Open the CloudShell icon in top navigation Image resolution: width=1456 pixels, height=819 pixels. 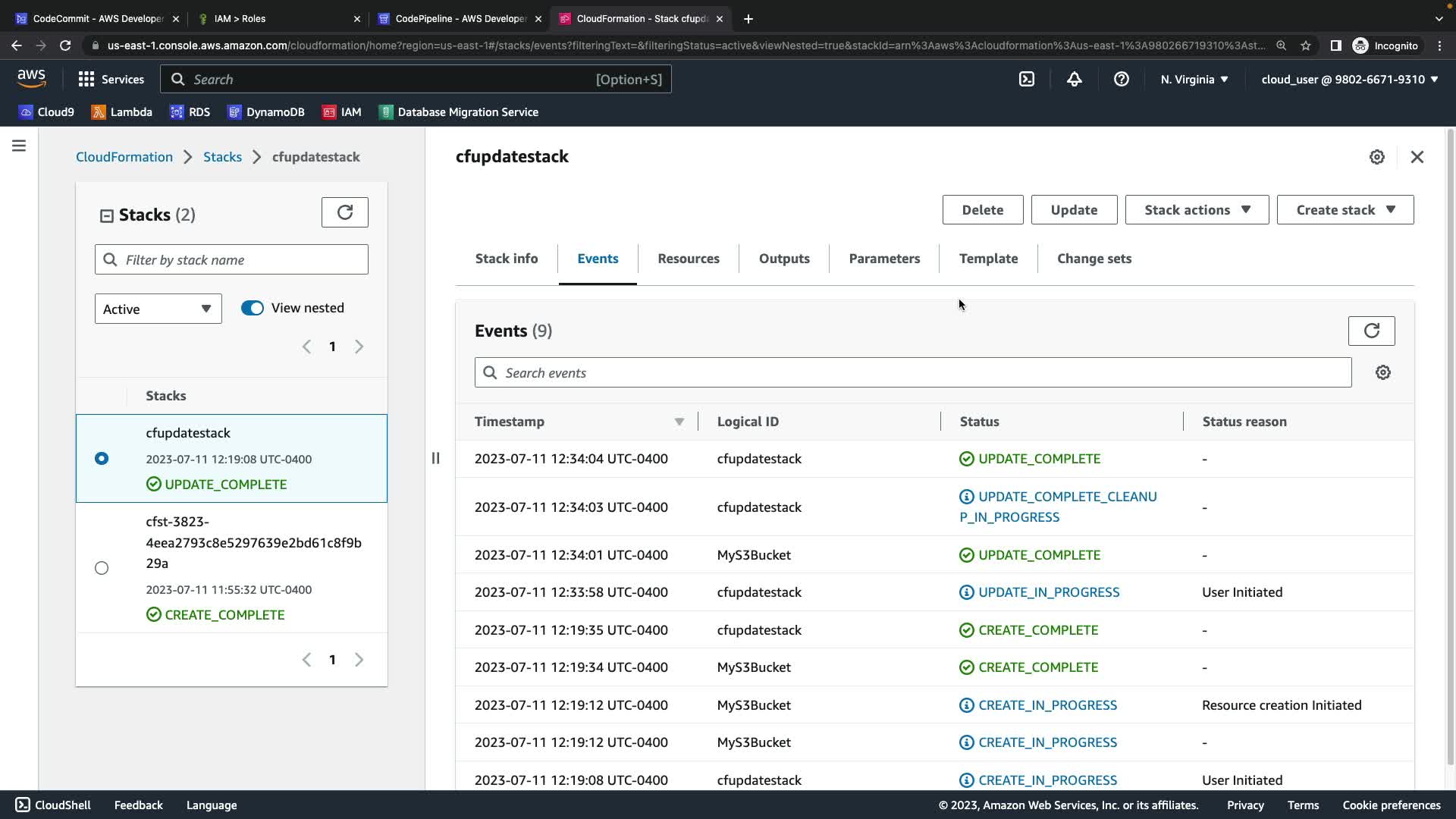point(1027,79)
